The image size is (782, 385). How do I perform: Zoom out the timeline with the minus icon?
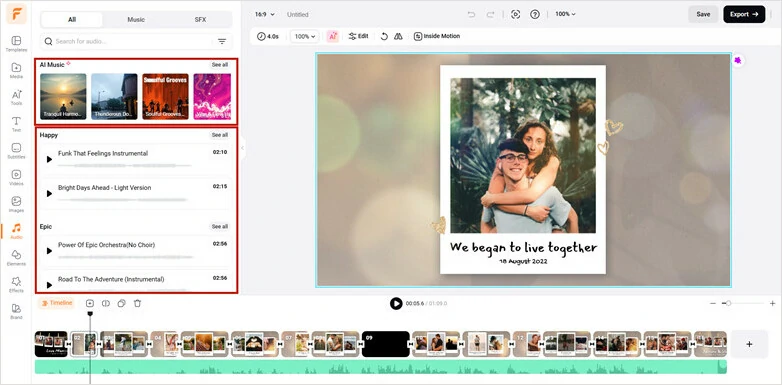(713, 303)
